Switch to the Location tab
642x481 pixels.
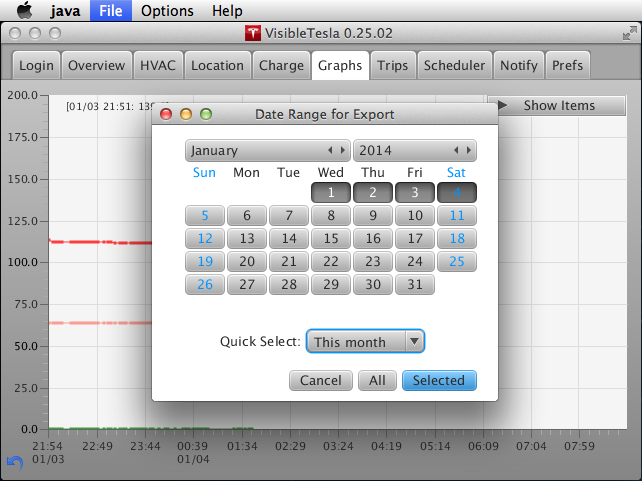pyautogui.click(x=217, y=65)
